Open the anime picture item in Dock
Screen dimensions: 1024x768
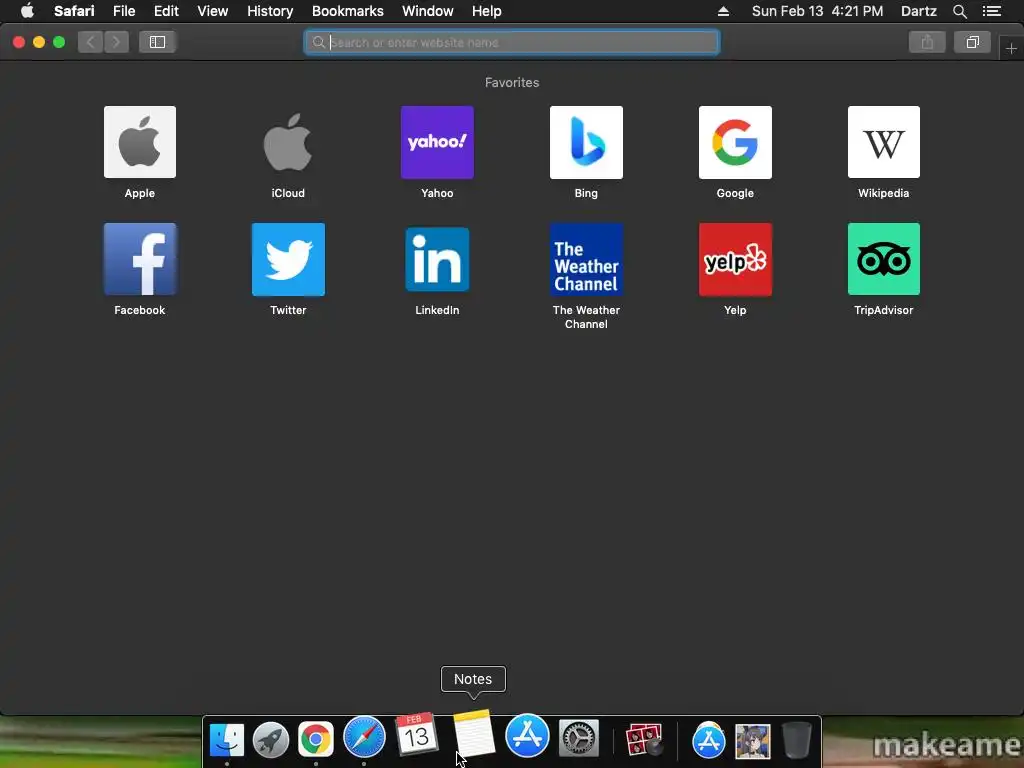coord(752,741)
